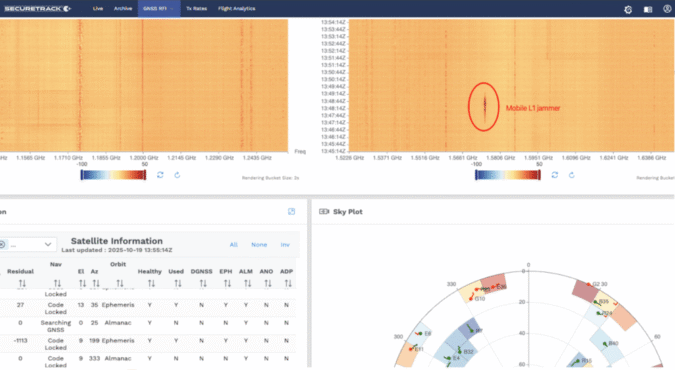This screenshot has height=370, width=675.
Task: Open the documentation book icon in top bar
Action: pyautogui.click(x=648, y=9)
